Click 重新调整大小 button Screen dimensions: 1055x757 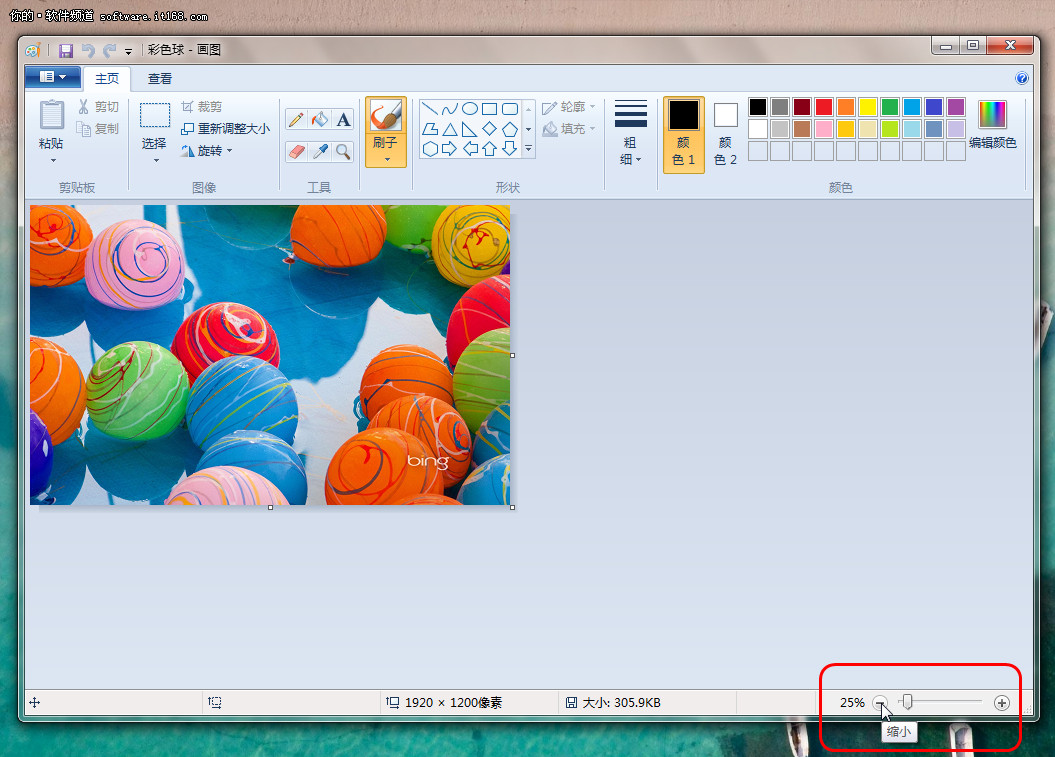226,129
